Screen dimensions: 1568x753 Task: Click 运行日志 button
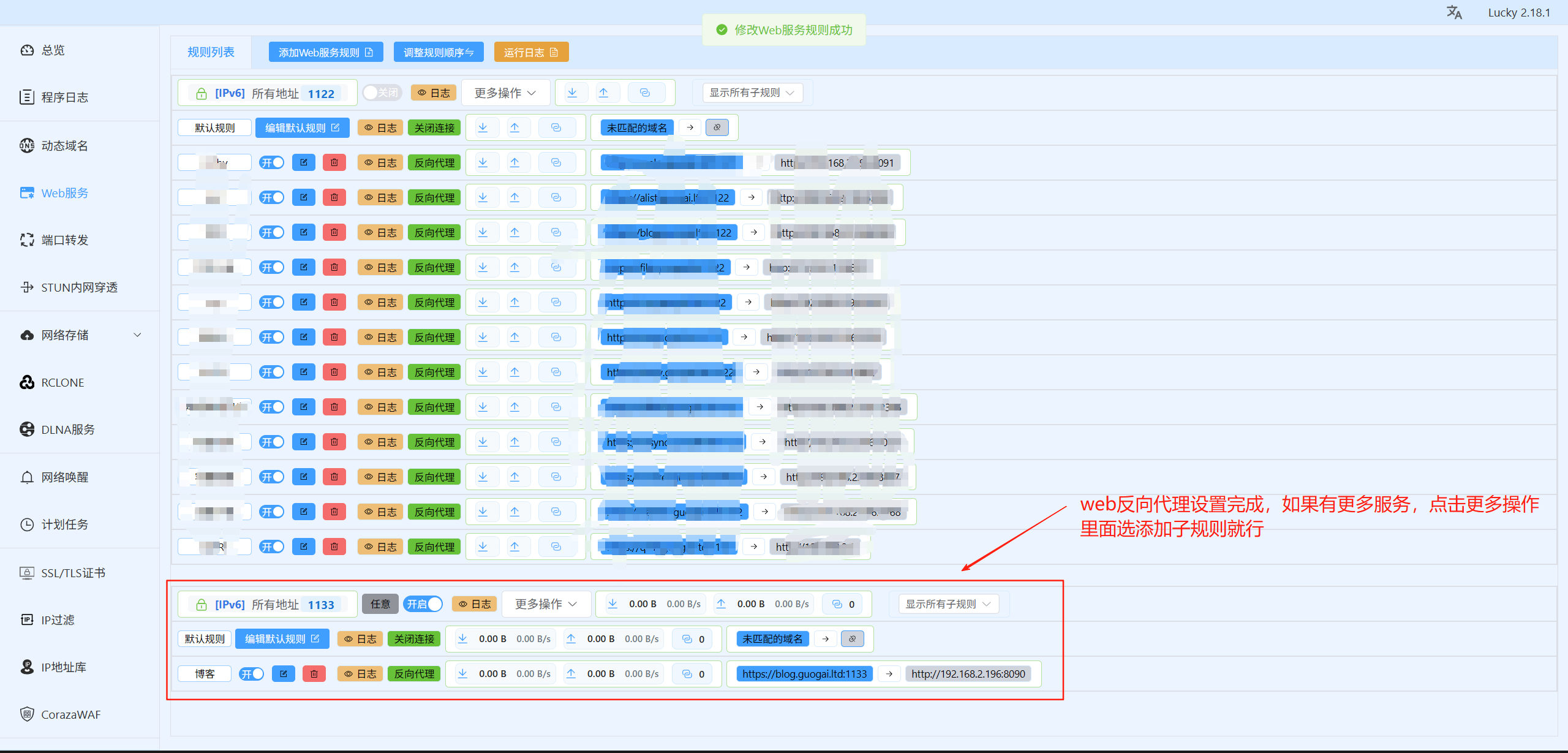tap(531, 53)
